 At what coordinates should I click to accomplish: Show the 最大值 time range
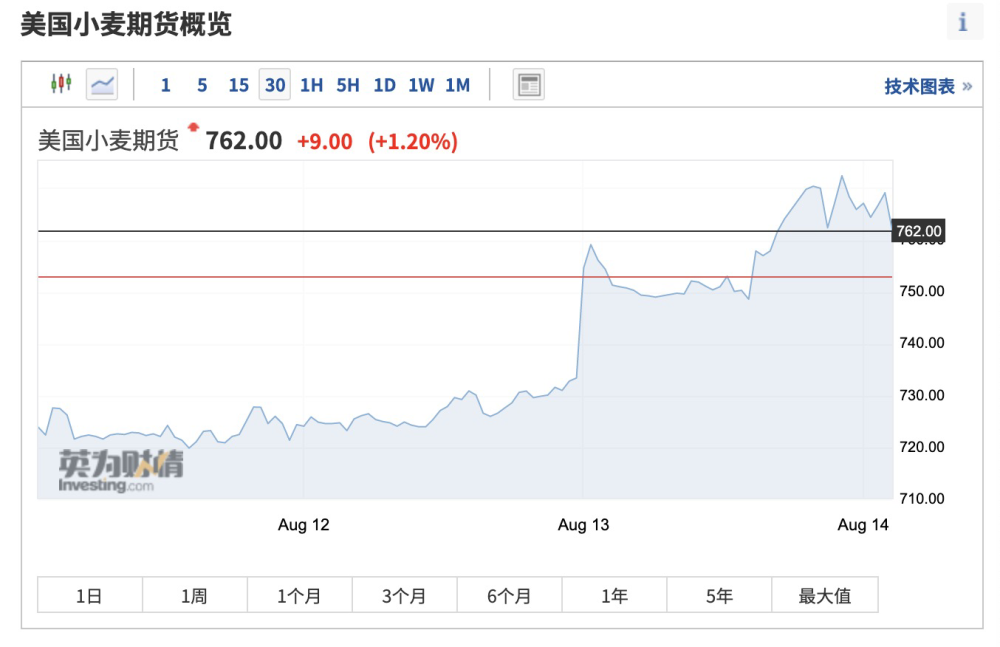(825, 595)
